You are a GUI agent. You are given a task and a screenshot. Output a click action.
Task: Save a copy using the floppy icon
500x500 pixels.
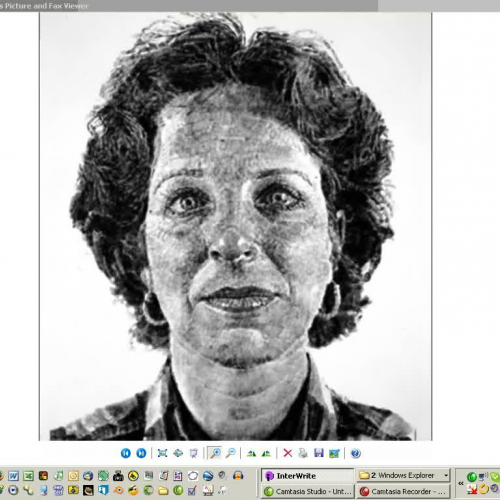[x=319, y=453]
